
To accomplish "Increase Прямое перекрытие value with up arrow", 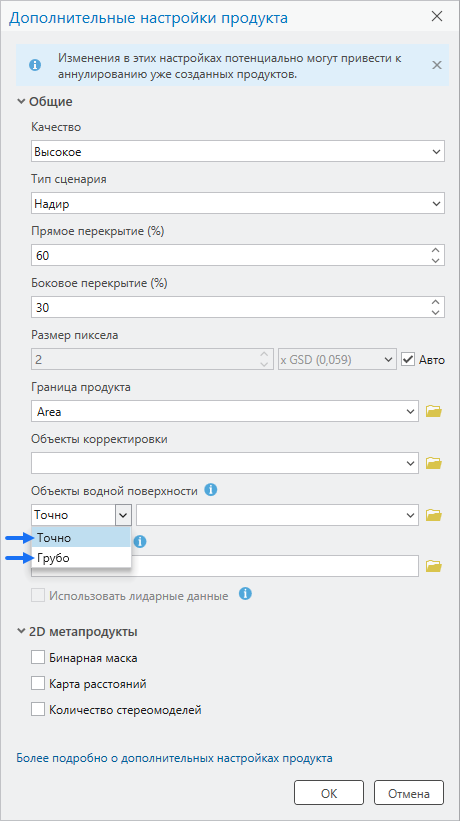I will (x=434, y=250).
